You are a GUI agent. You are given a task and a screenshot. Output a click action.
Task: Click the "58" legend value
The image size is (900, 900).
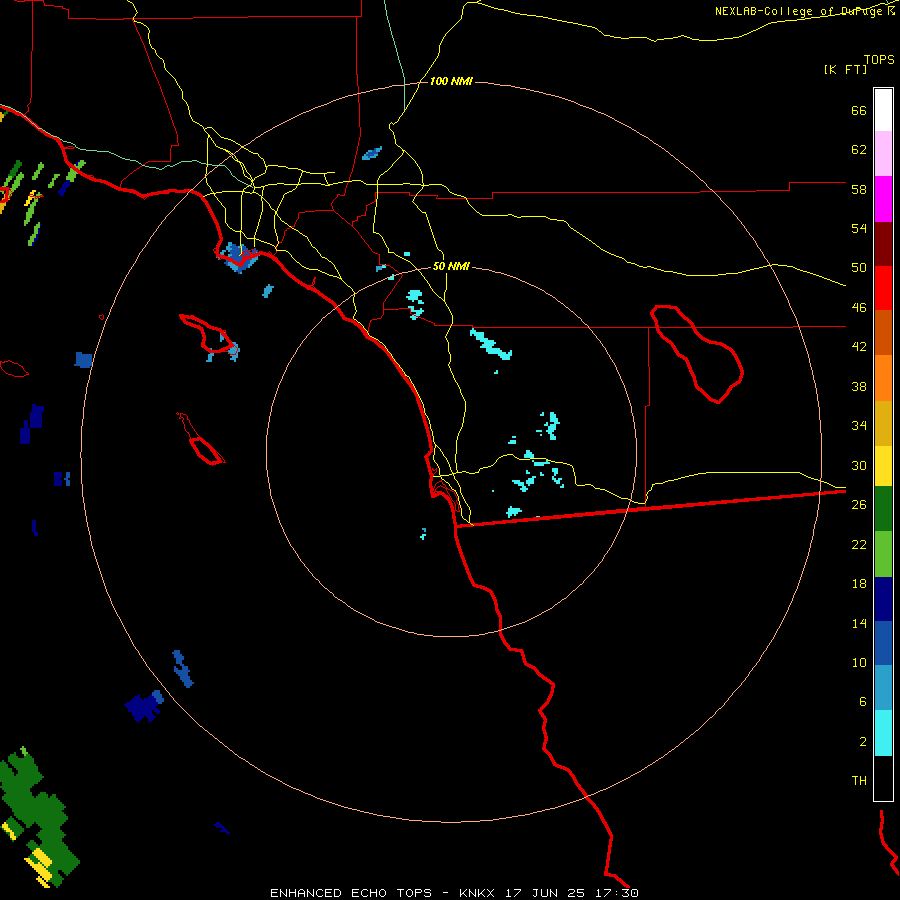click(859, 189)
